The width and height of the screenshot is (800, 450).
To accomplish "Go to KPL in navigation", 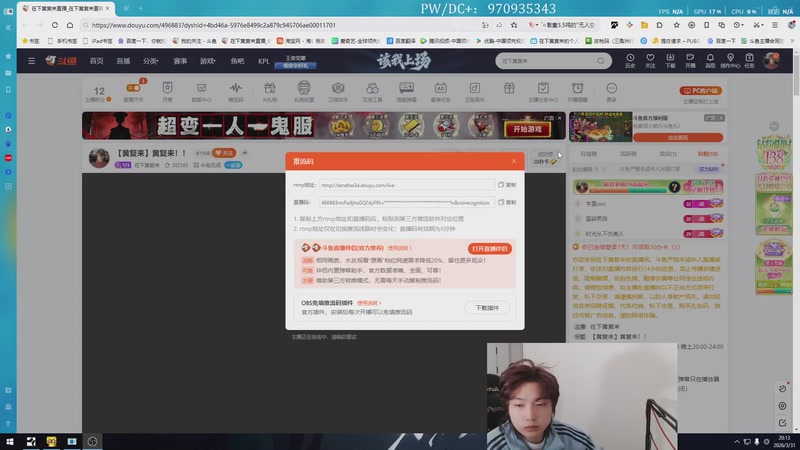I will [263, 61].
